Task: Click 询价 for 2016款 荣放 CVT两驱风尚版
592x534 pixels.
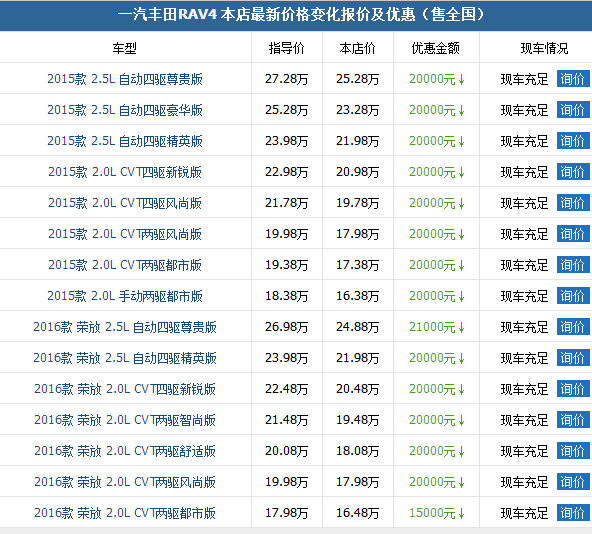Action: [573, 482]
